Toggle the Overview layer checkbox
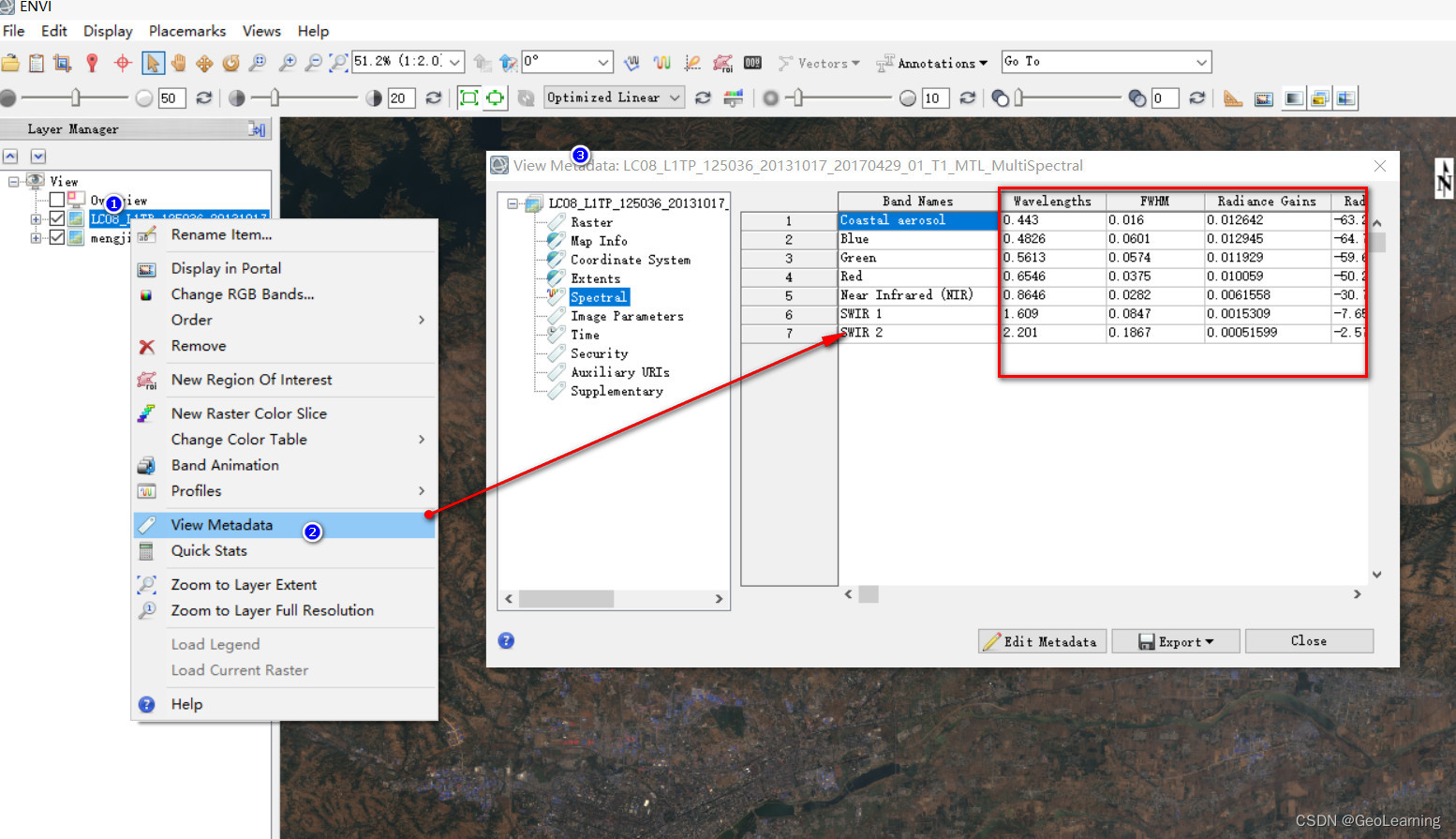 [57, 200]
